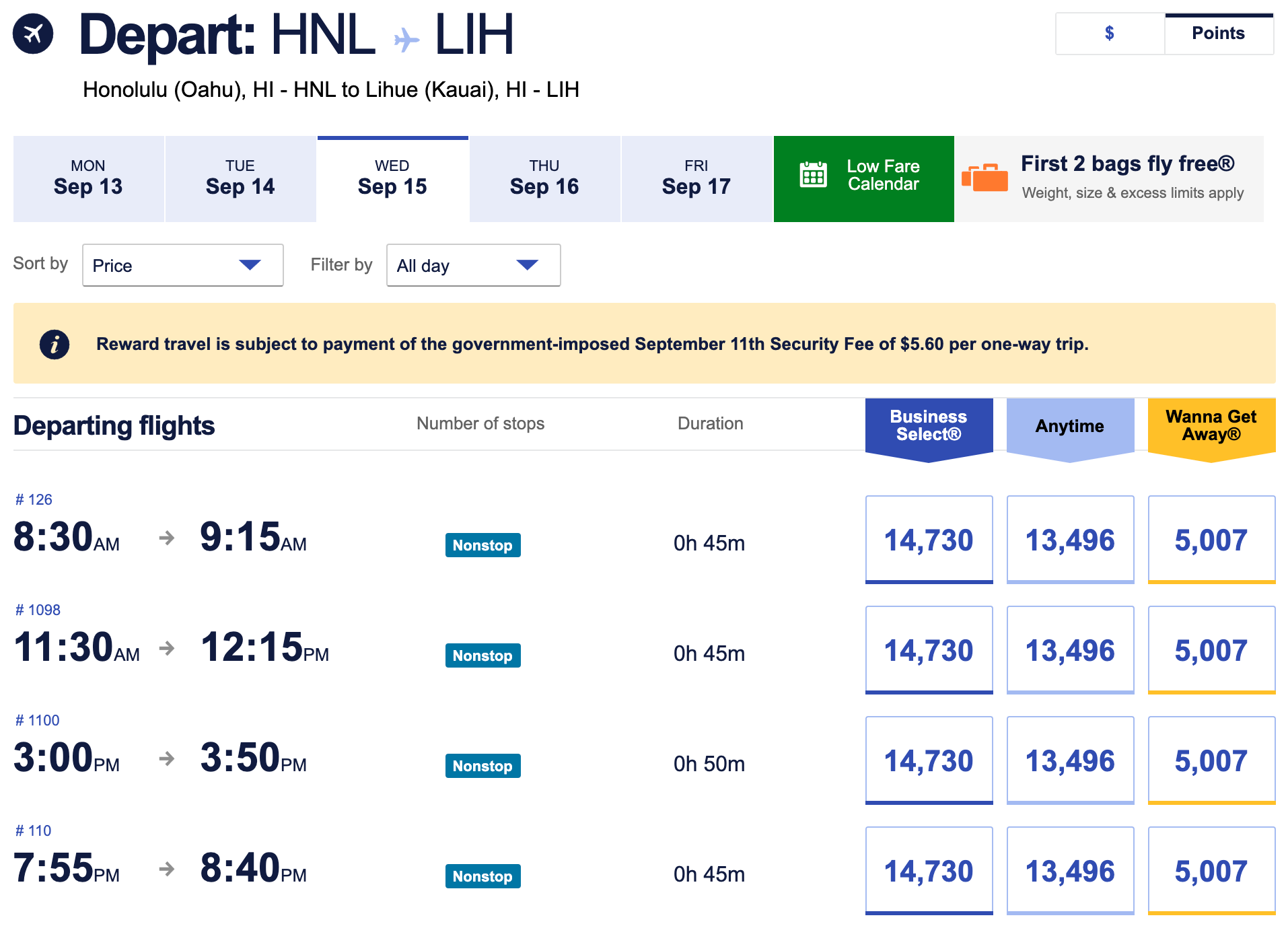Select 5,007 Wanna Get Away fare for flight 126
The width and height of the screenshot is (1288, 926).
pyautogui.click(x=1211, y=540)
